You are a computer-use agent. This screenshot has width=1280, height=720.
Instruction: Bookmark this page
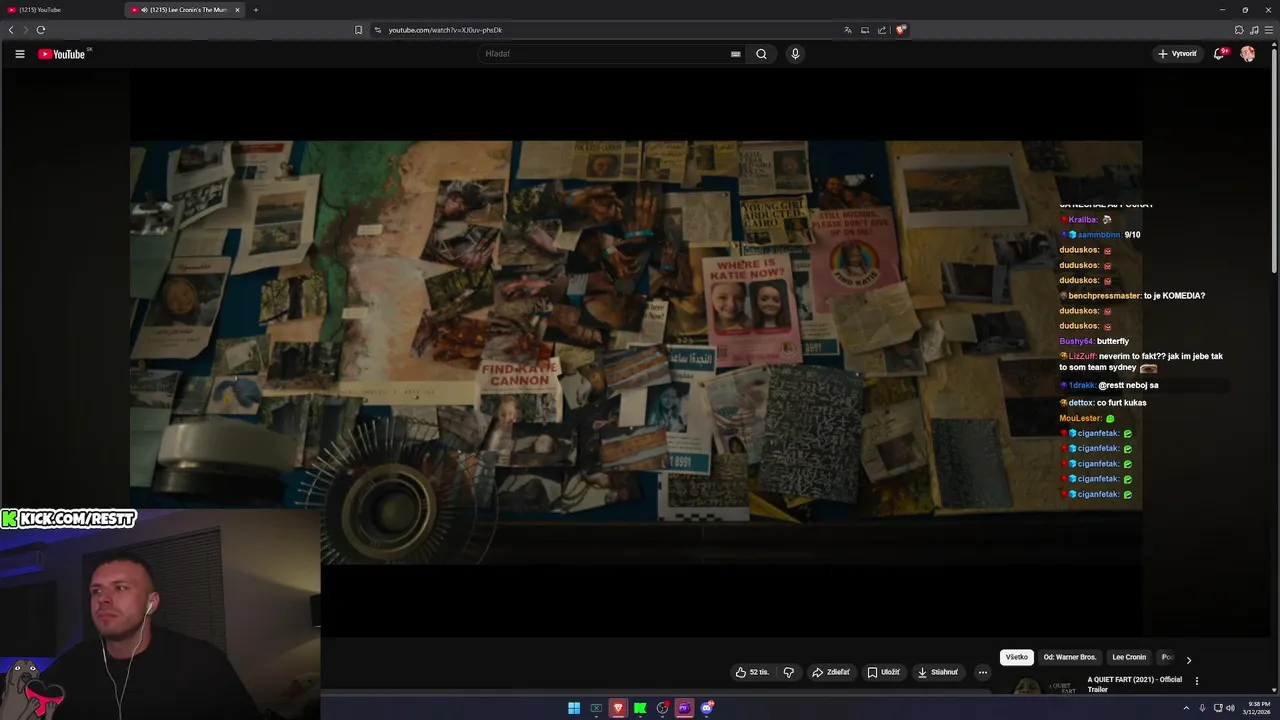[358, 30]
